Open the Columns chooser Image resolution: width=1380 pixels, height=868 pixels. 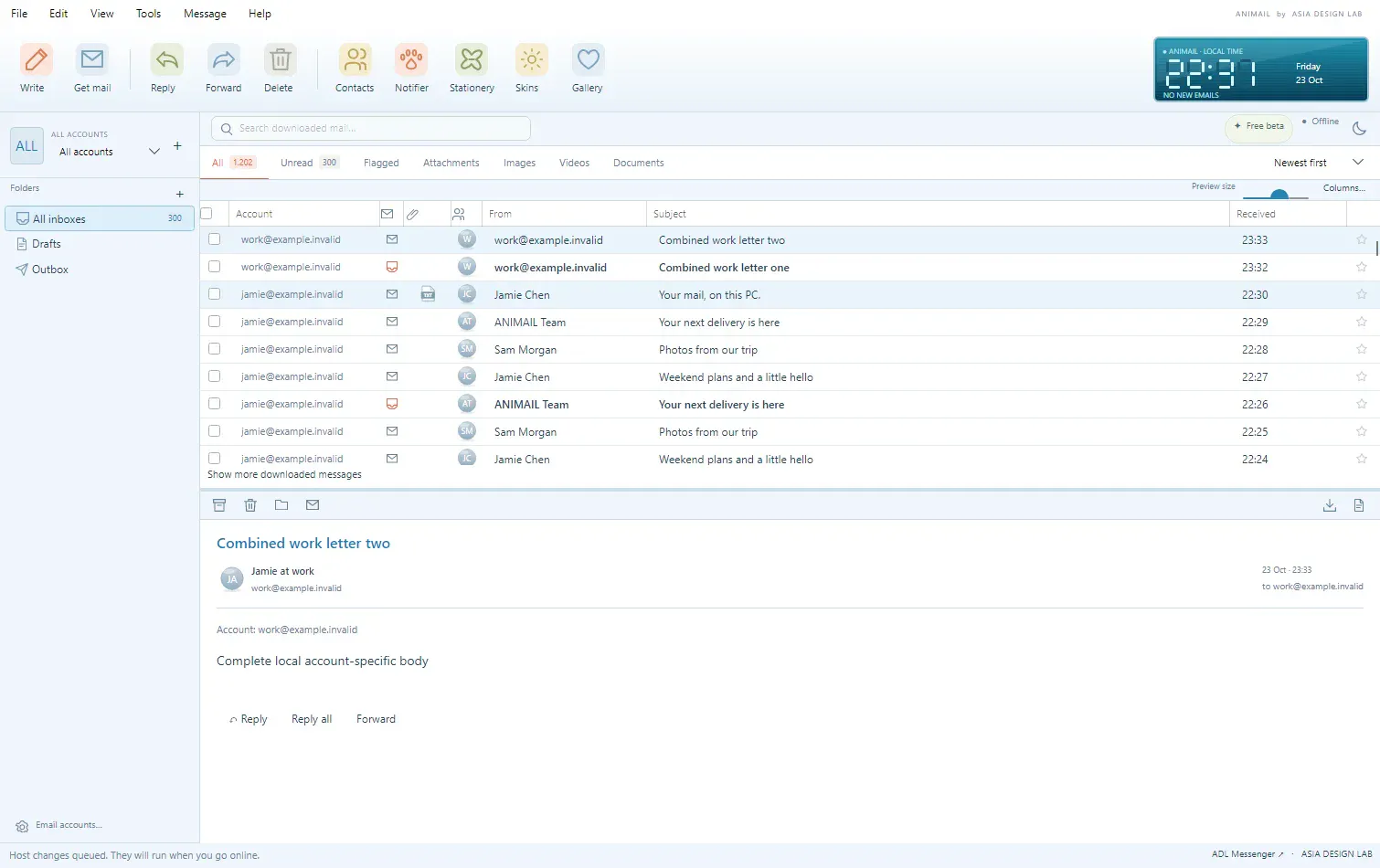point(1343,188)
